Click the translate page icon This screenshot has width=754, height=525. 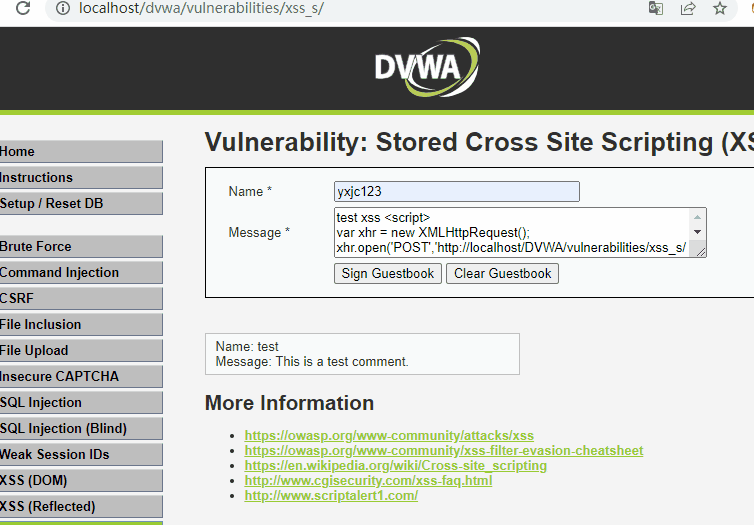pos(656,8)
